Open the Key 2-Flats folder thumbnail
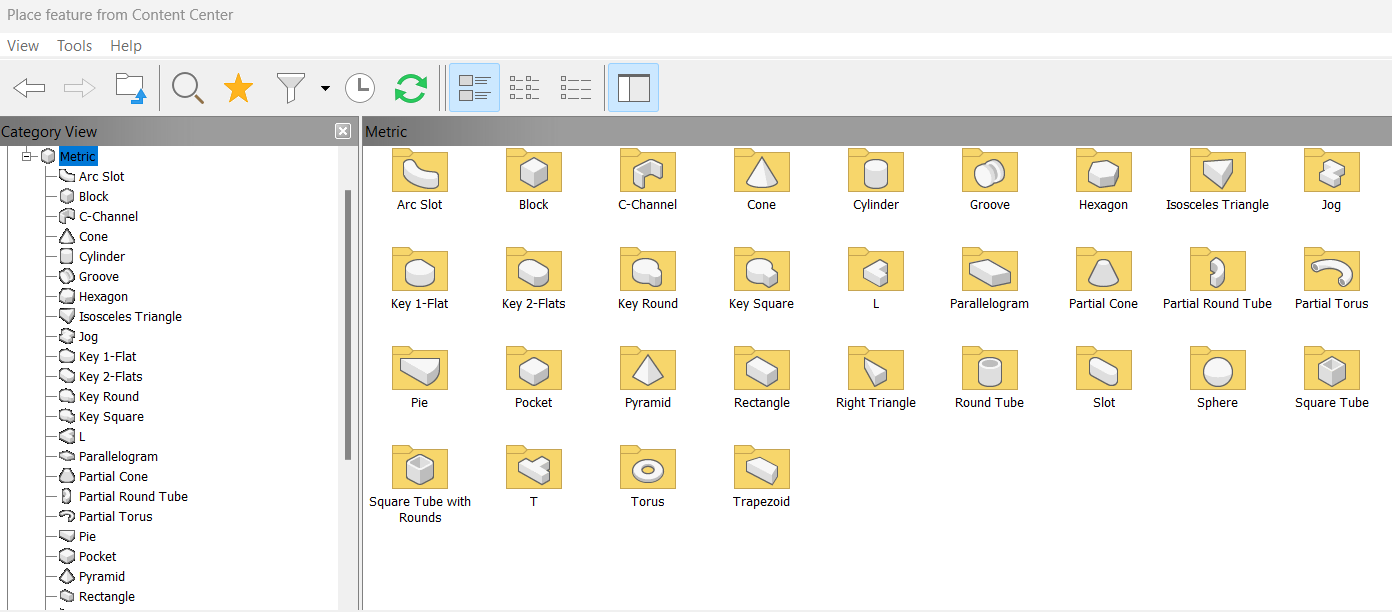The height and width of the screenshot is (612, 1392). [533, 270]
